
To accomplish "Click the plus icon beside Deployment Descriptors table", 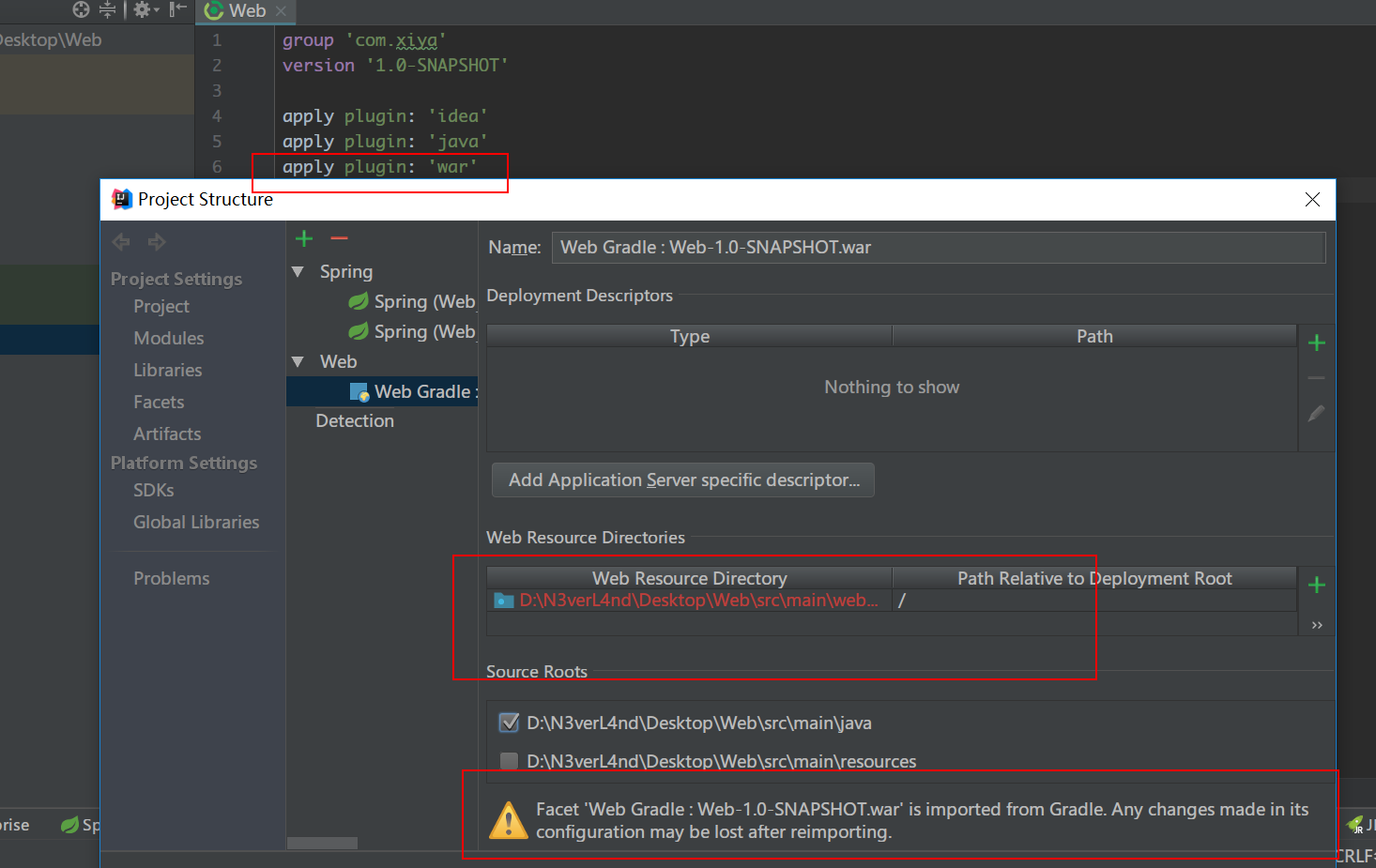I will (1316, 342).
